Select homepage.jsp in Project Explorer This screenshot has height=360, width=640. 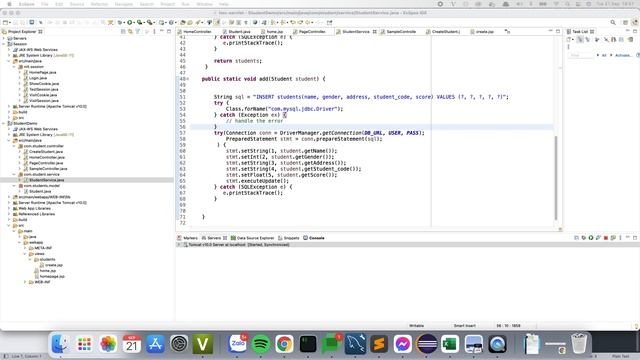click(x=52, y=276)
